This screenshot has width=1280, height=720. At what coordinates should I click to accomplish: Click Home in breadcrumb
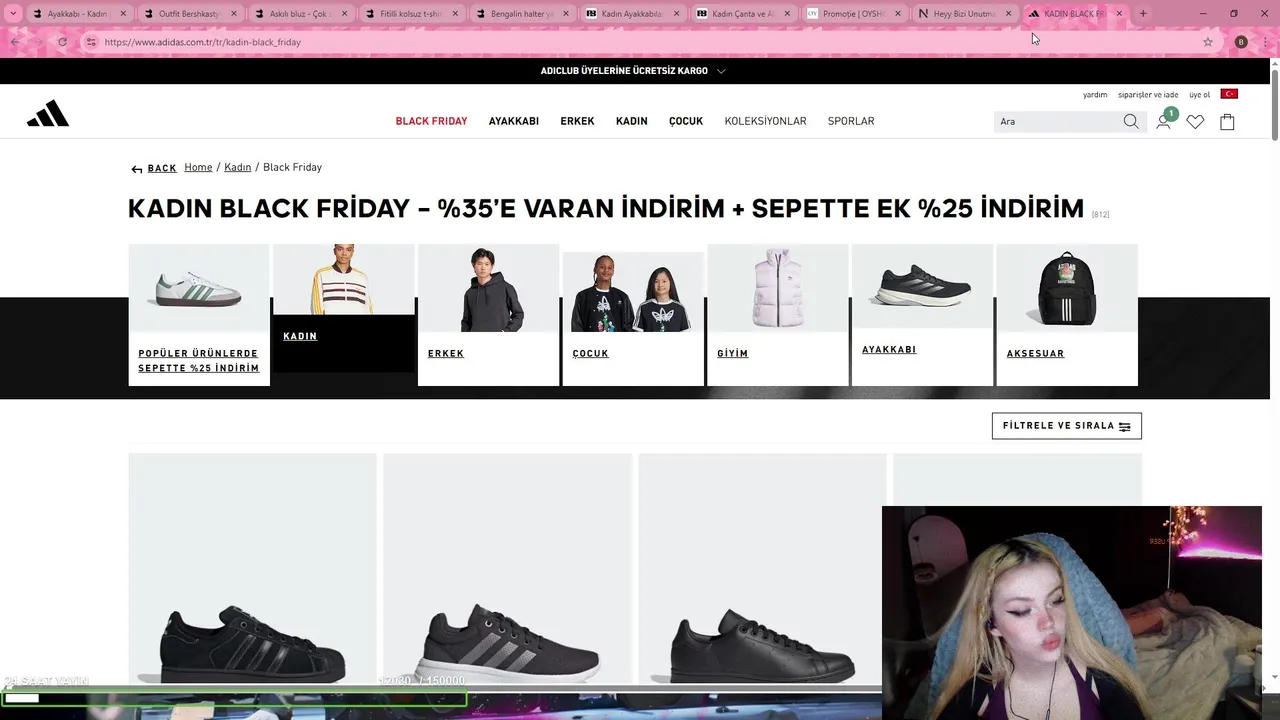[x=198, y=167]
